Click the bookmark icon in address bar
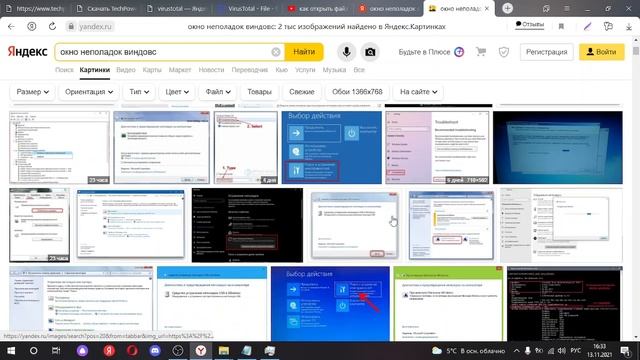The image size is (640, 360). pyautogui.click(x=561, y=27)
